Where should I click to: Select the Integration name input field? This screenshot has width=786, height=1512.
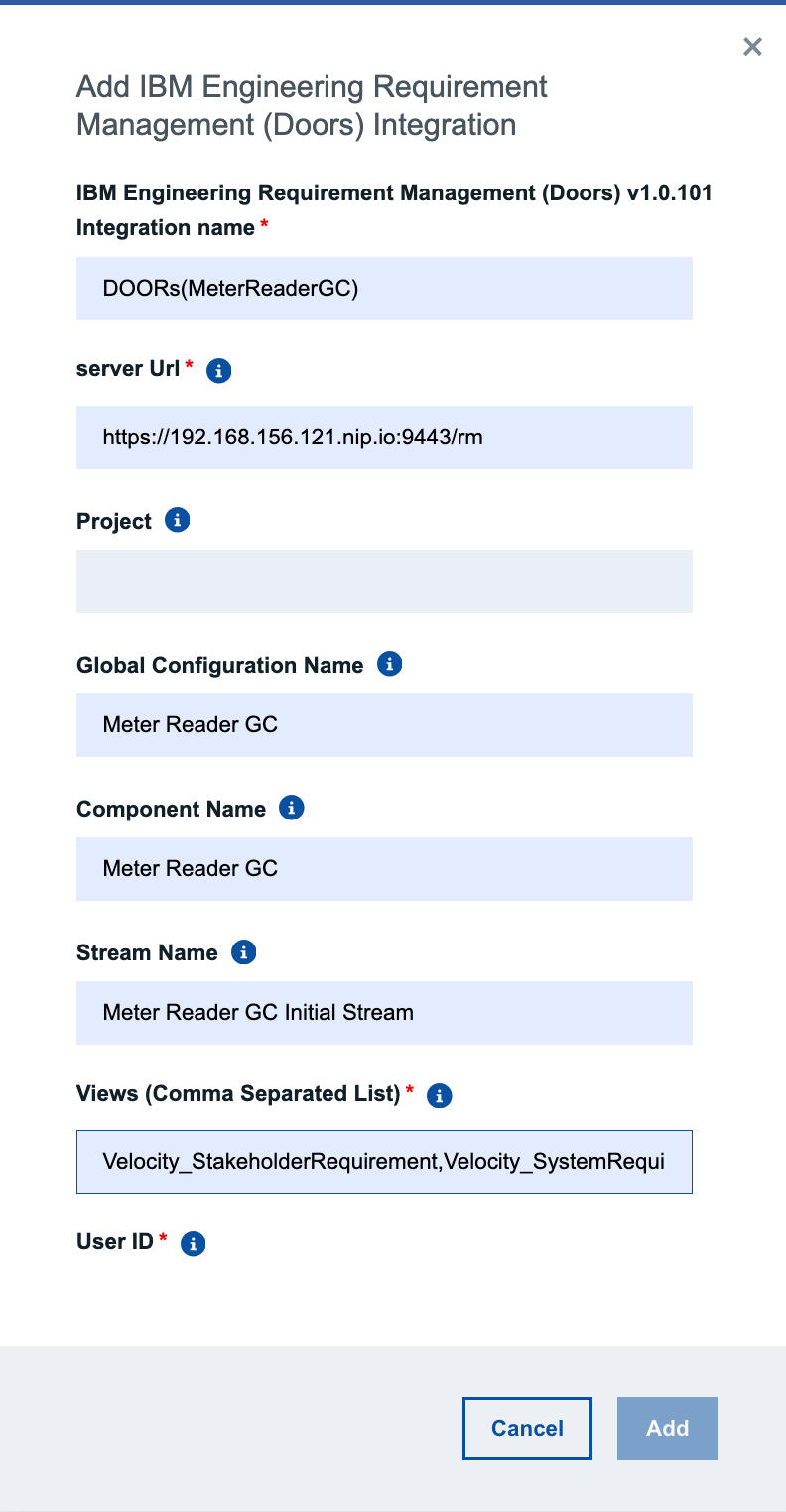(384, 289)
